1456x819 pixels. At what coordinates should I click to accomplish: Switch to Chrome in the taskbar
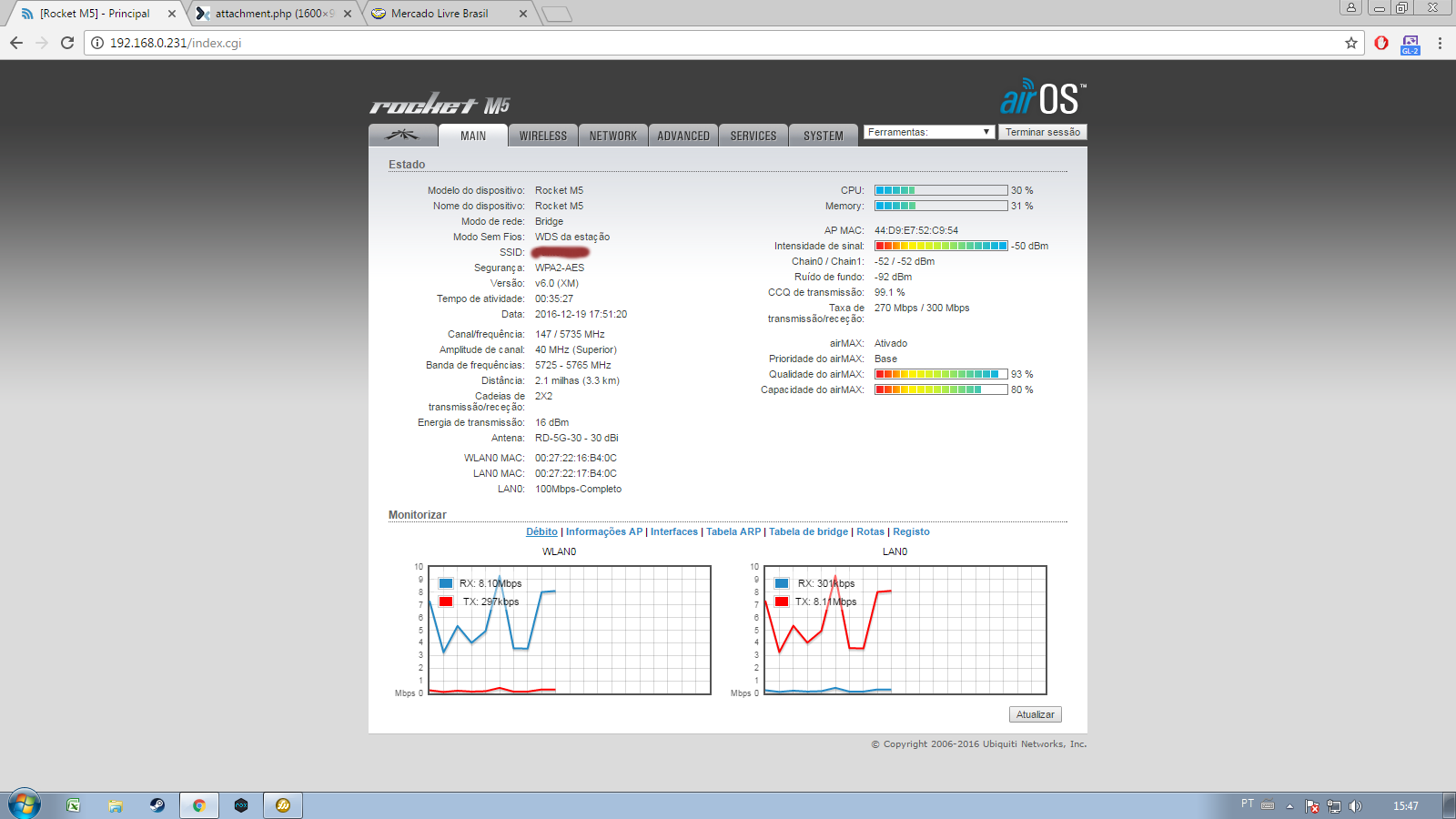point(199,805)
